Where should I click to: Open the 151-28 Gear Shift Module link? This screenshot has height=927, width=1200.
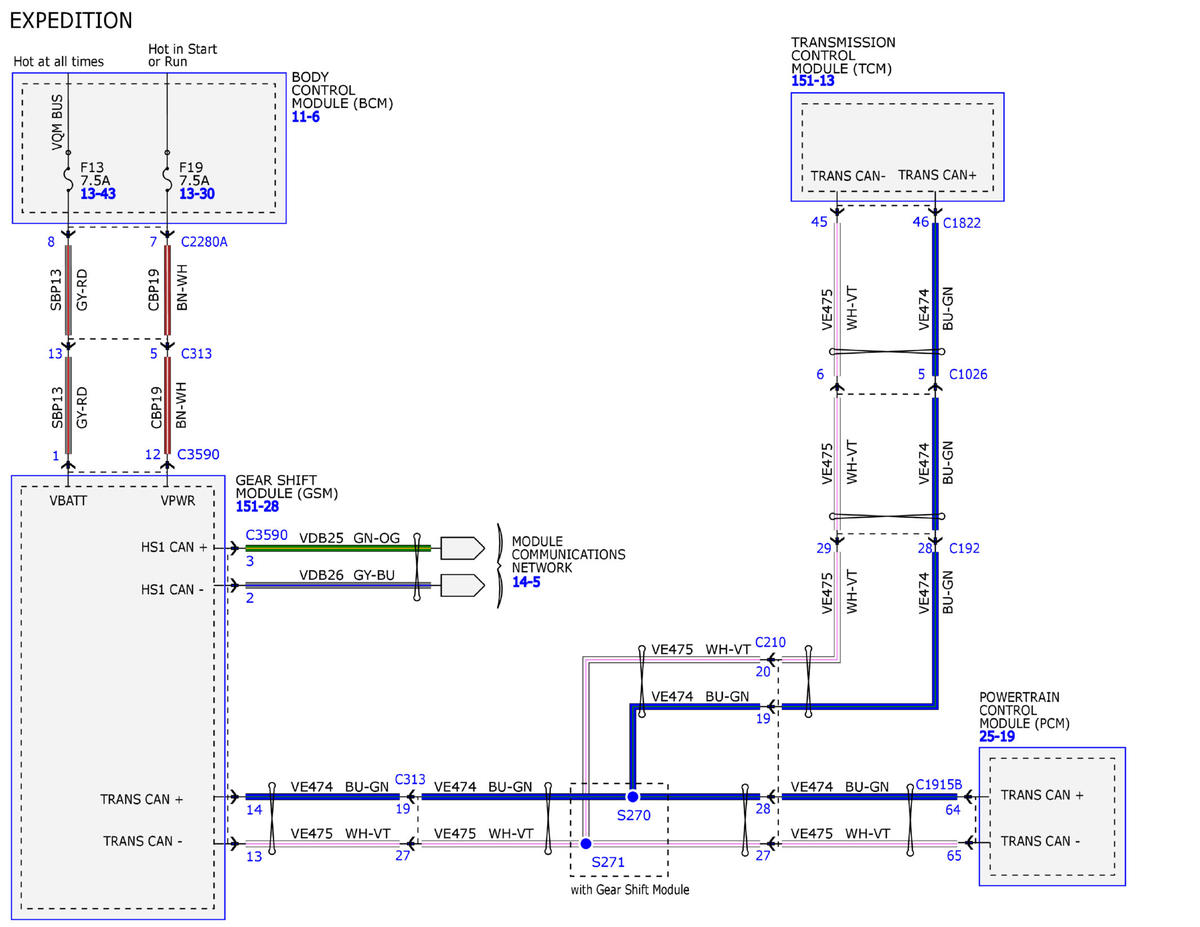point(257,507)
